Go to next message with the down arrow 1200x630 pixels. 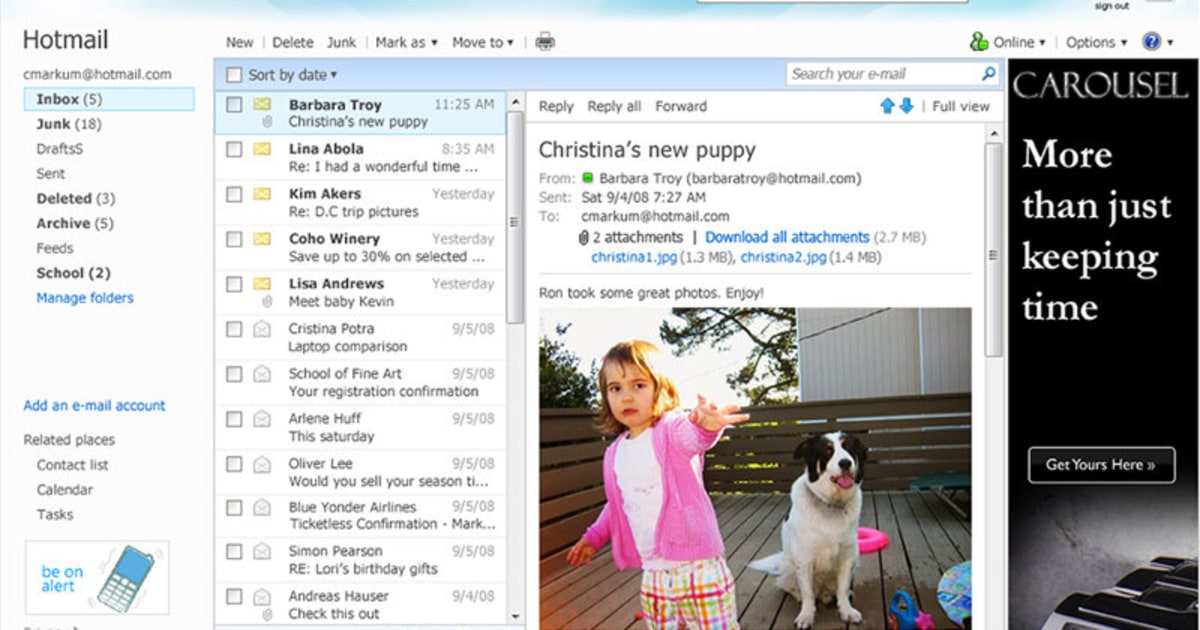point(904,106)
